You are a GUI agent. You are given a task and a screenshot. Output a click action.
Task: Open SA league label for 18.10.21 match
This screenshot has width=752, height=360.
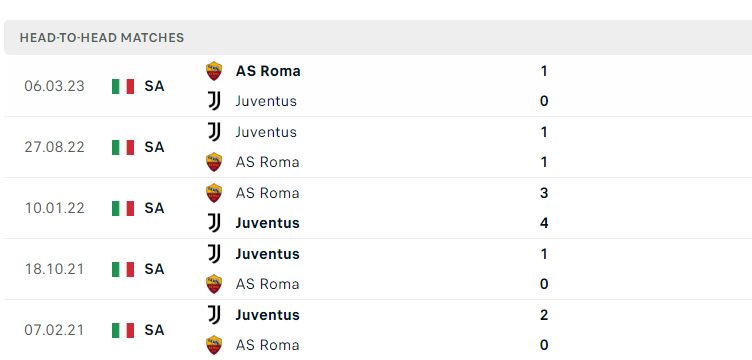pyautogui.click(x=154, y=269)
